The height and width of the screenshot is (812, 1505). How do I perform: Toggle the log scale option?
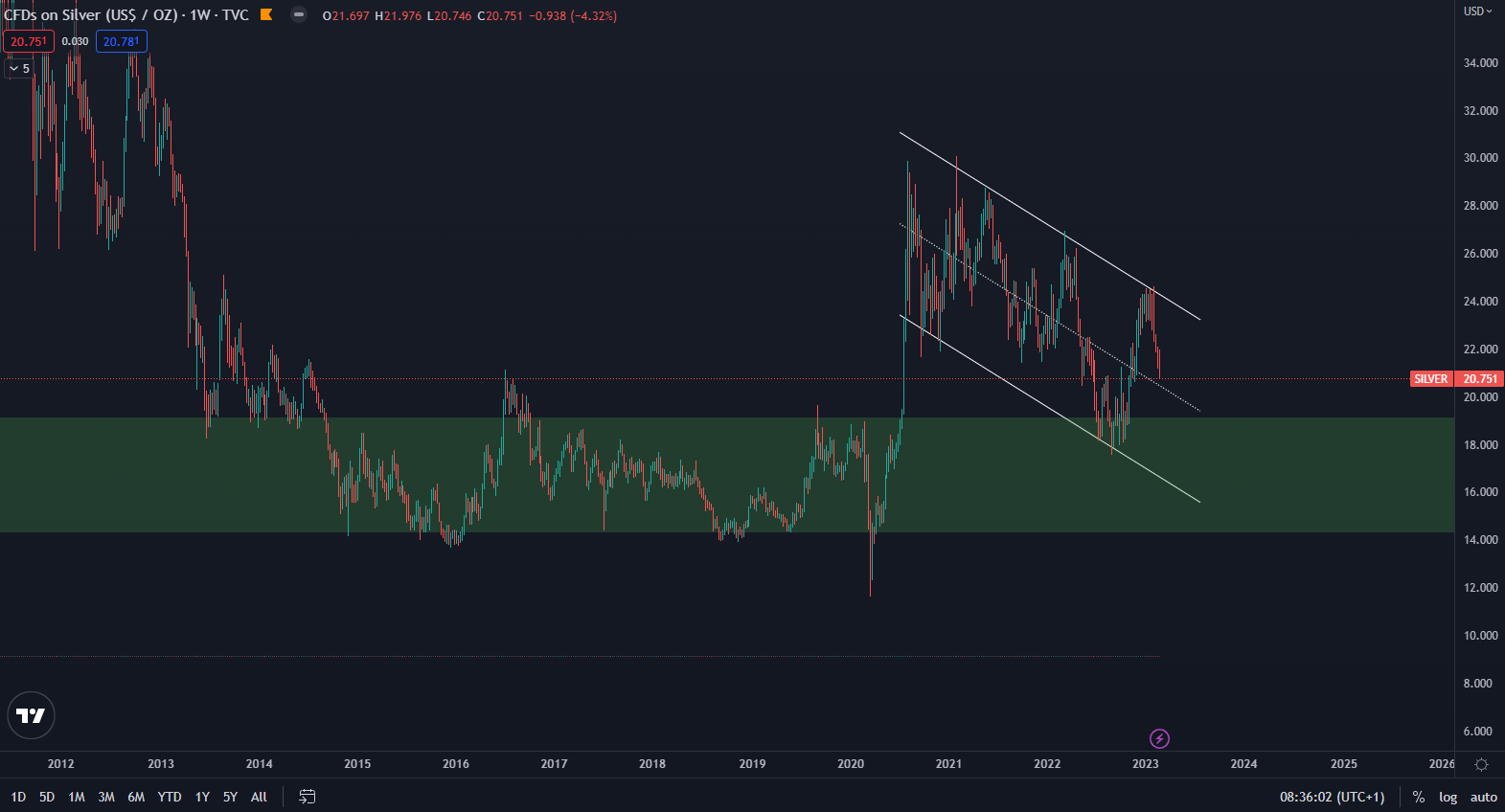[x=1448, y=797]
